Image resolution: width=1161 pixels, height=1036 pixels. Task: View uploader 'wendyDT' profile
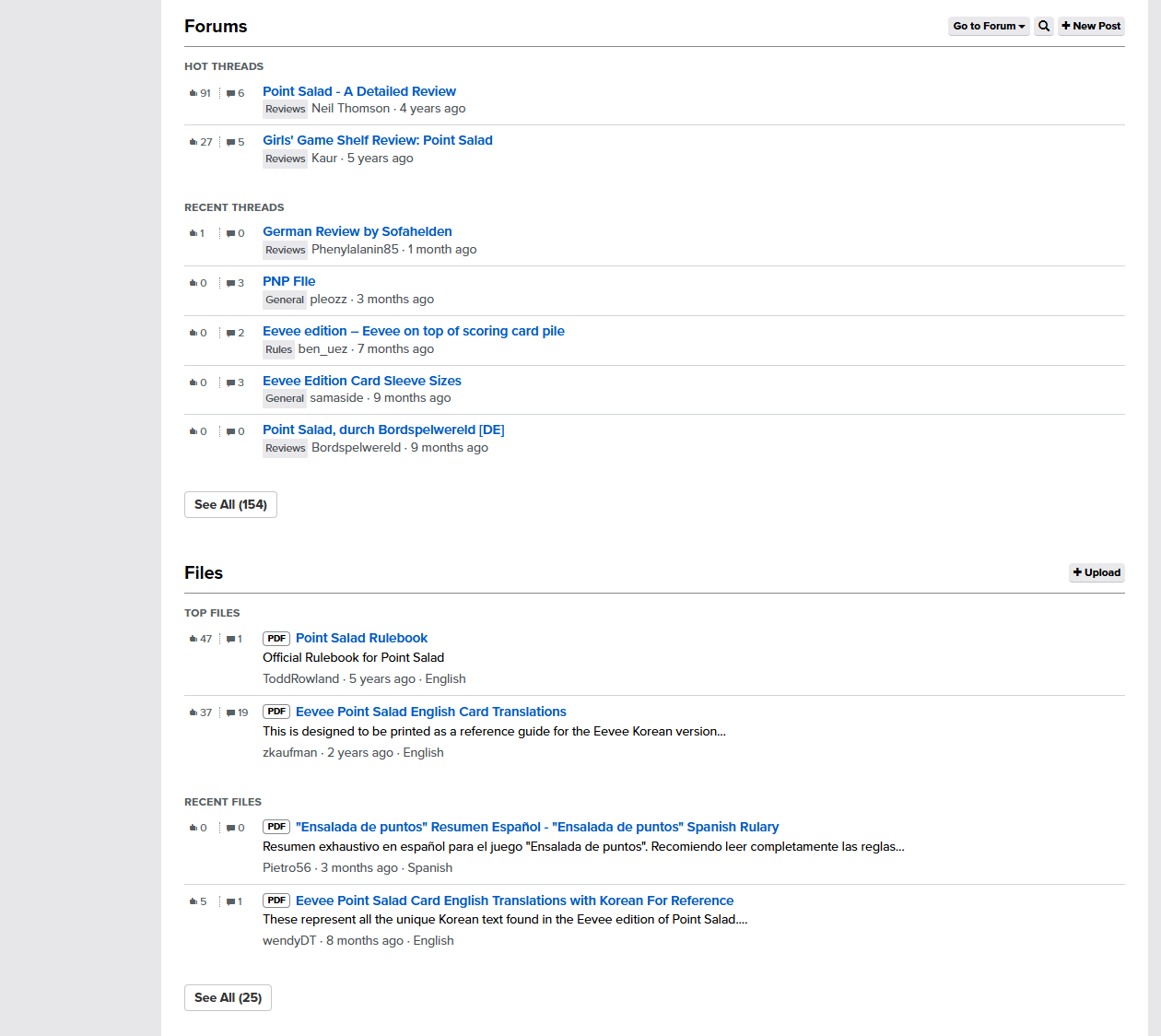(289, 941)
